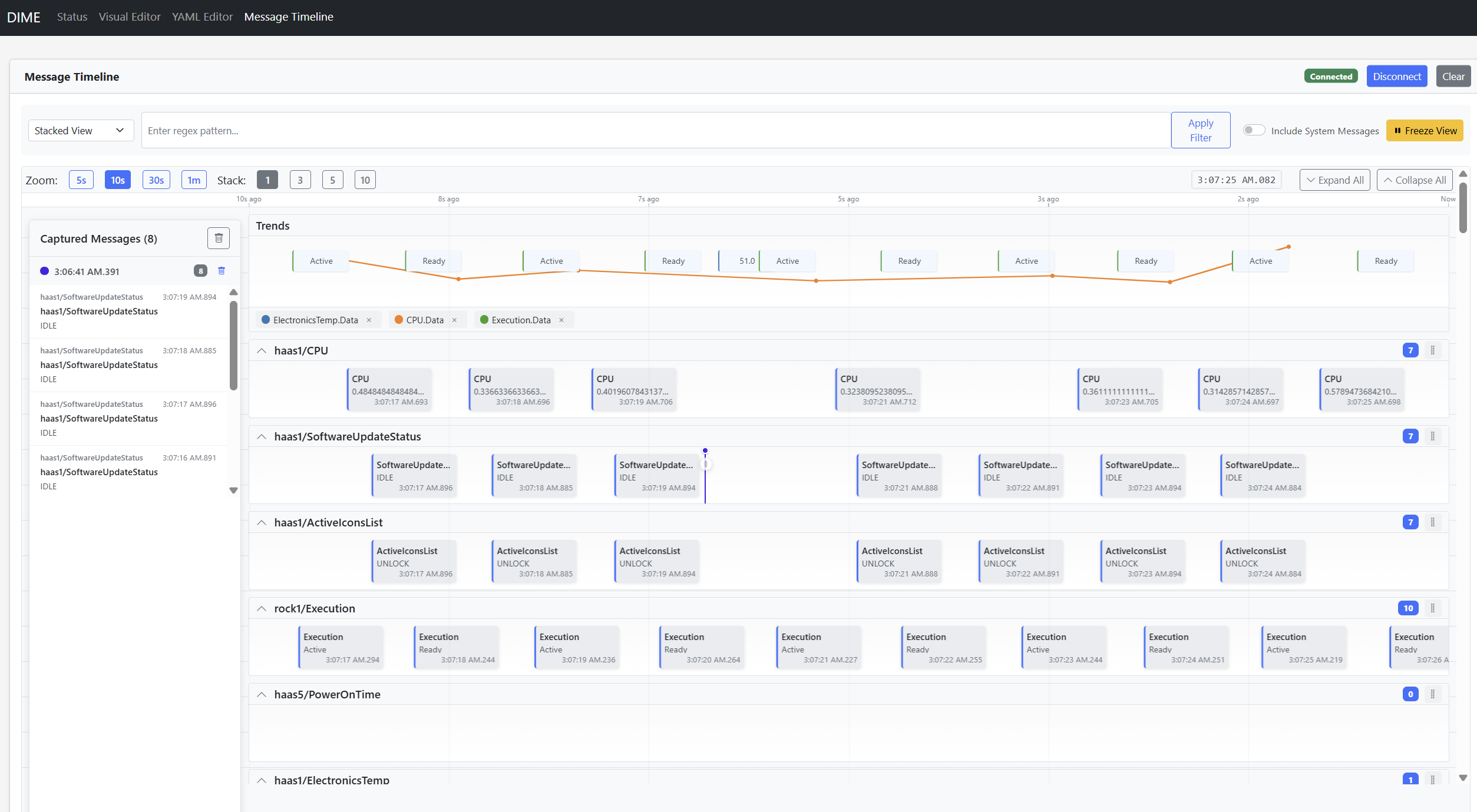
Task: Remove the ElectronicsTemp.Data trend chip
Action: (369, 320)
